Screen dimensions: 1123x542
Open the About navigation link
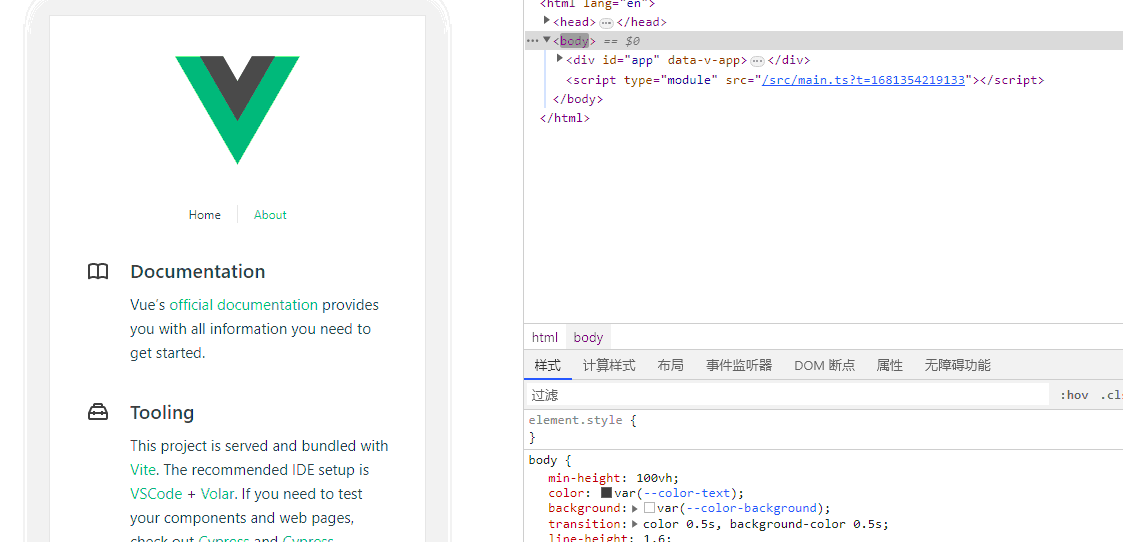point(270,215)
